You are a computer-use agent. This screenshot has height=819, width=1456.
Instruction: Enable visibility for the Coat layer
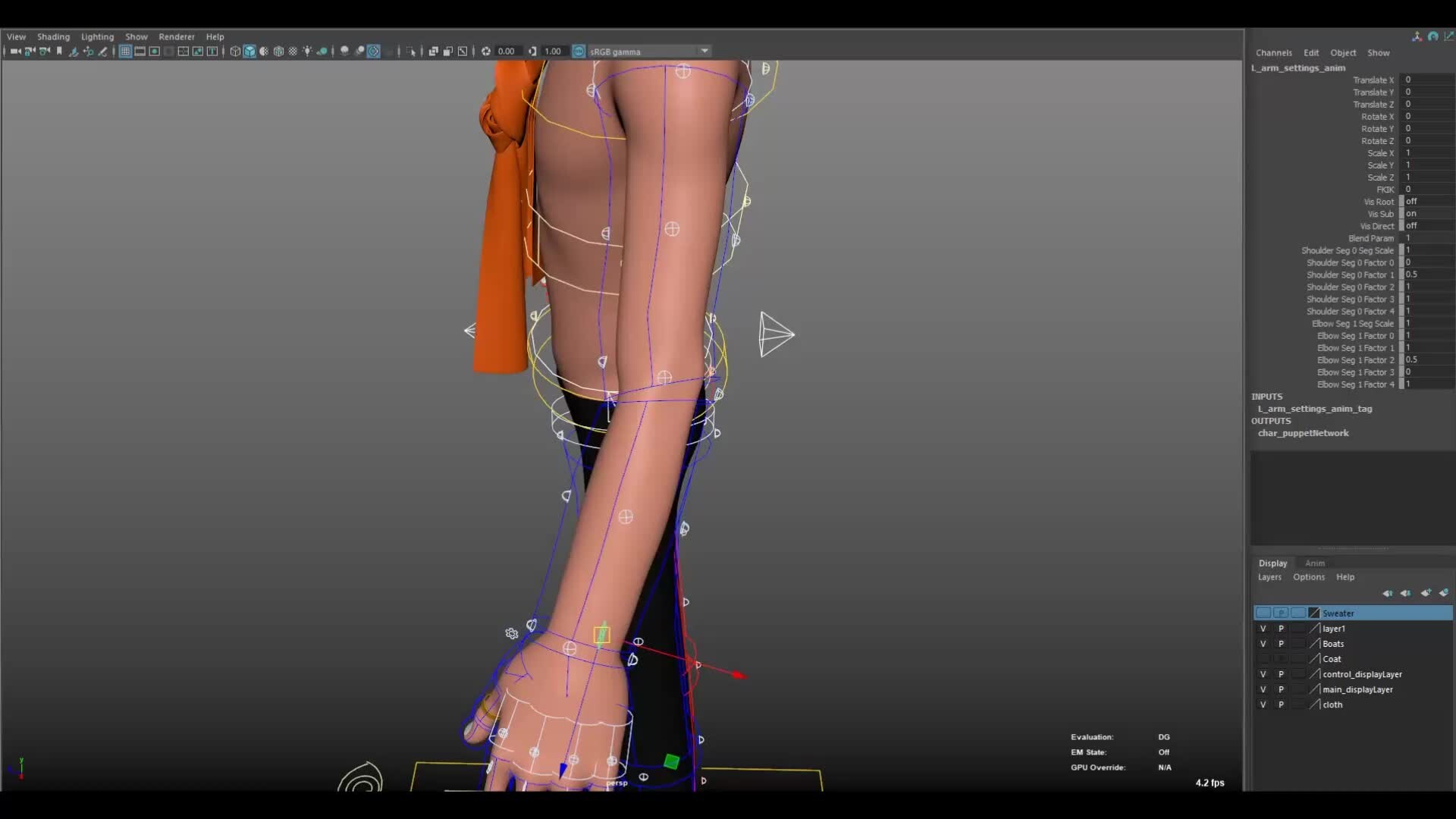point(1263,658)
